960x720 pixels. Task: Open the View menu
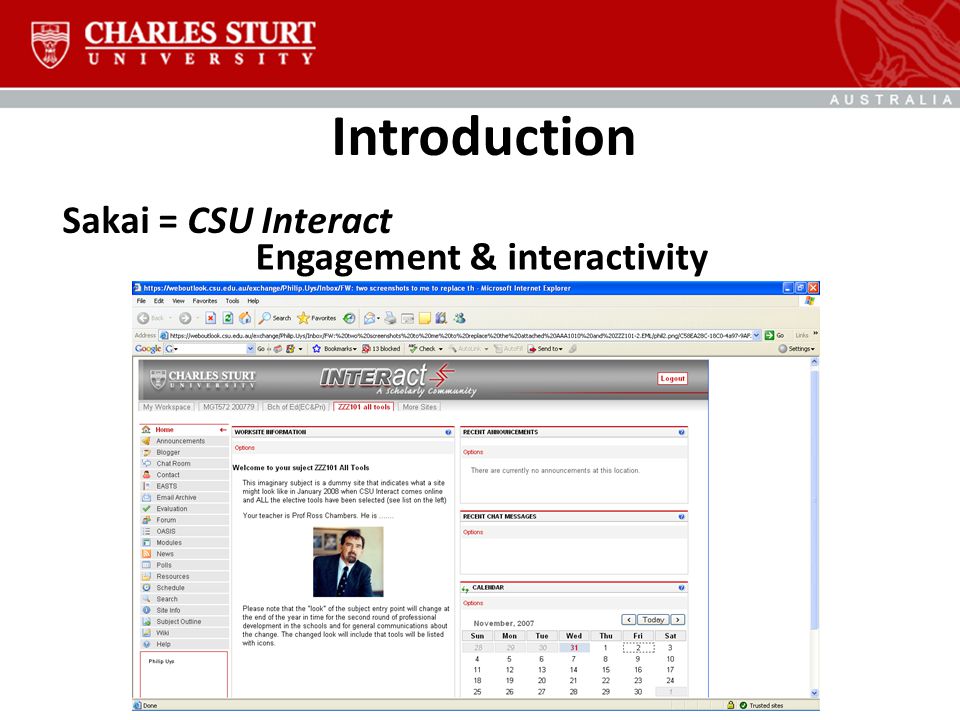click(x=178, y=301)
